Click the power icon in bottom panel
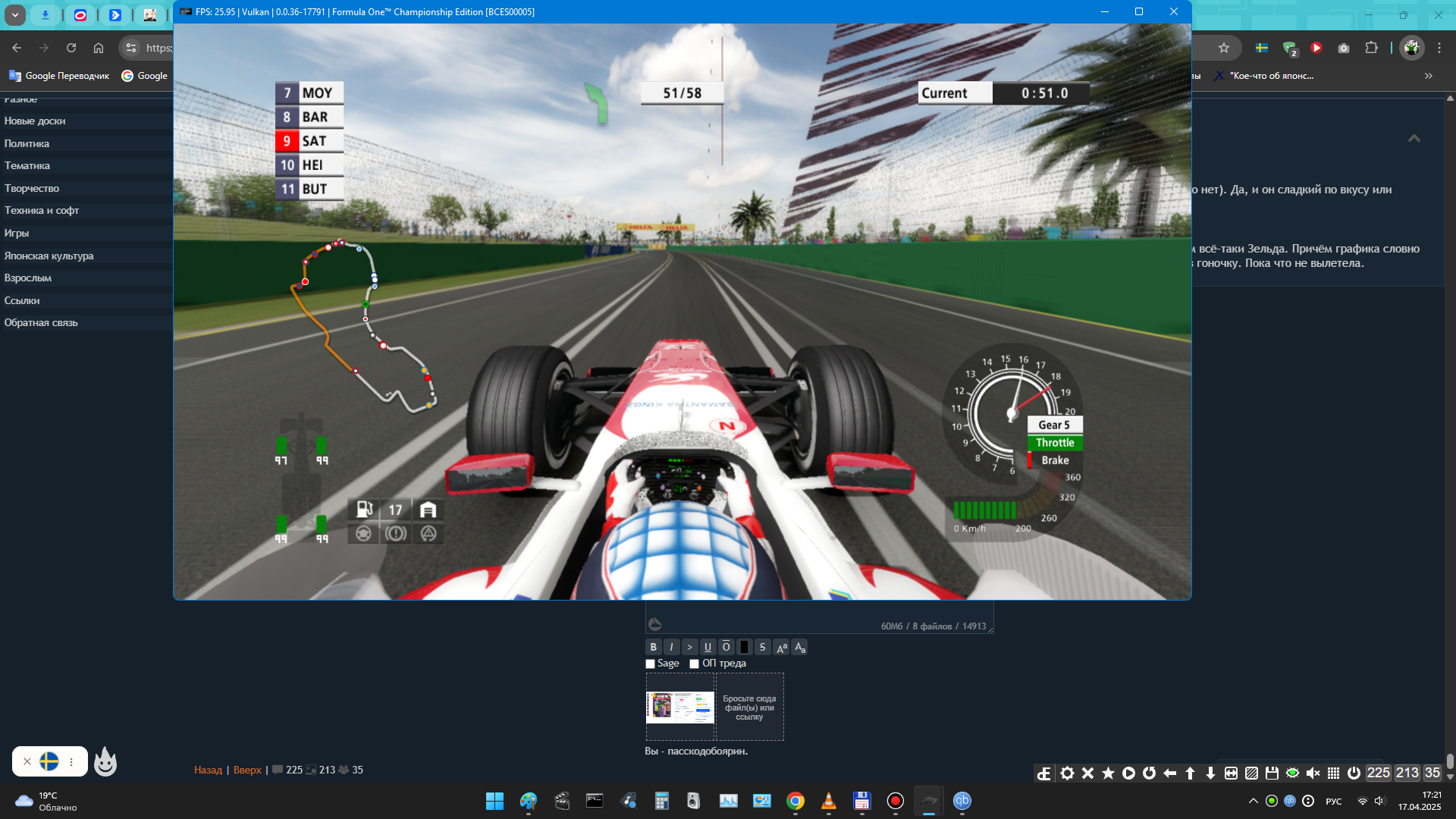The height and width of the screenshot is (819, 1456). [x=1354, y=773]
